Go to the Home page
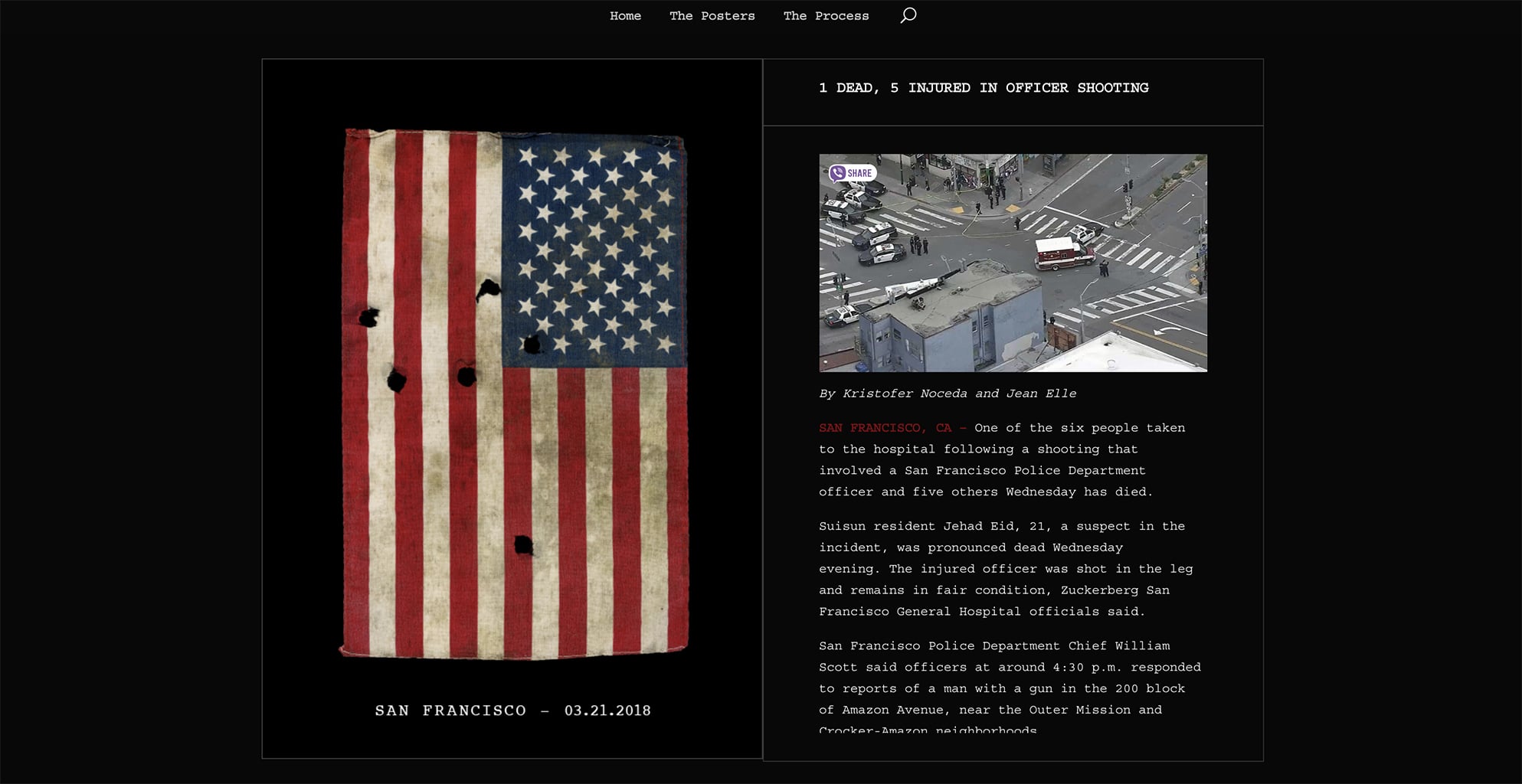The height and width of the screenshot is (784, 1522). point(625,16)
